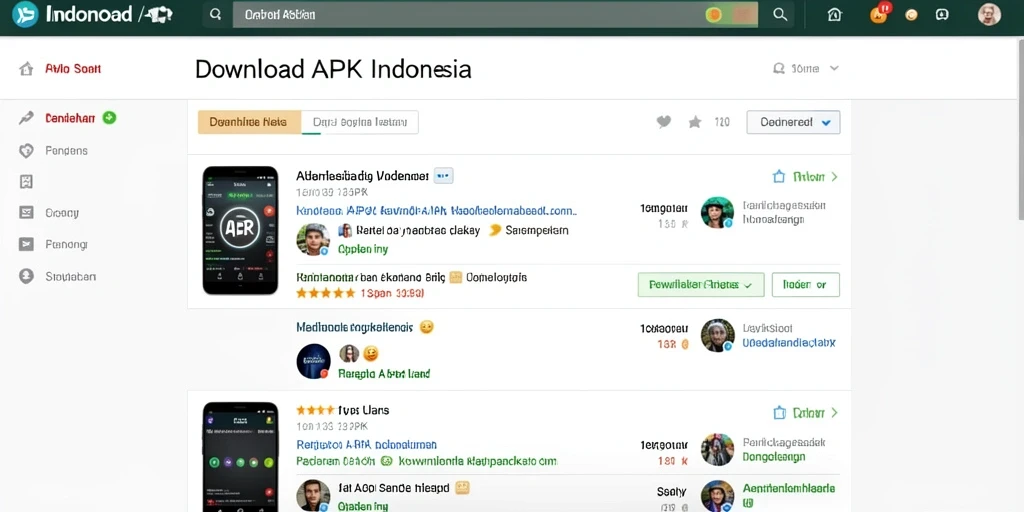Open blue 'Uðedahandlaclabx' uploader link
Image resolution: width=1024 pixels, height=512 pixels.
click(x=788, y=343)
